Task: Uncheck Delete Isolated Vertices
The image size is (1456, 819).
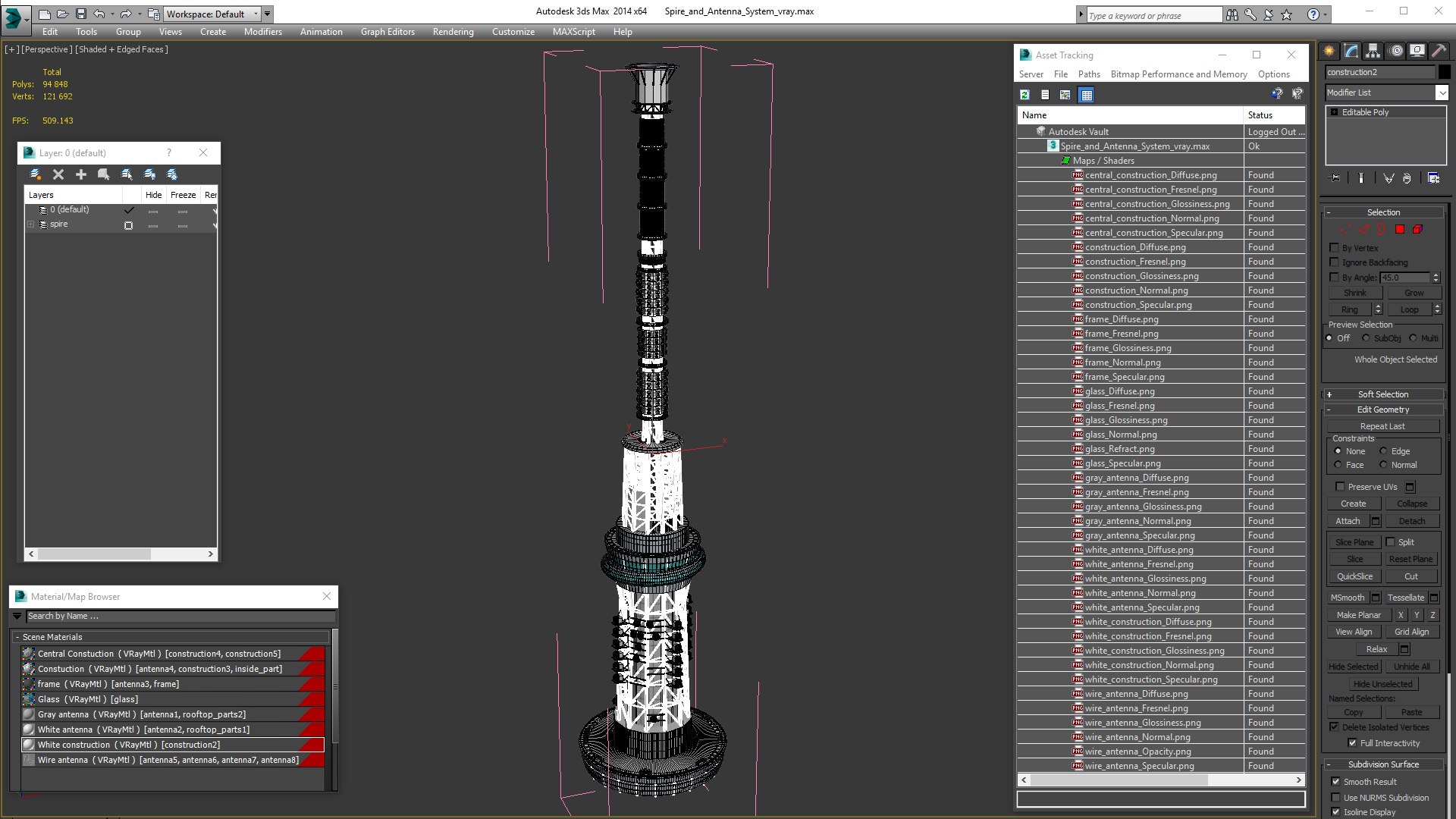Action: [x=1335, y=727]
